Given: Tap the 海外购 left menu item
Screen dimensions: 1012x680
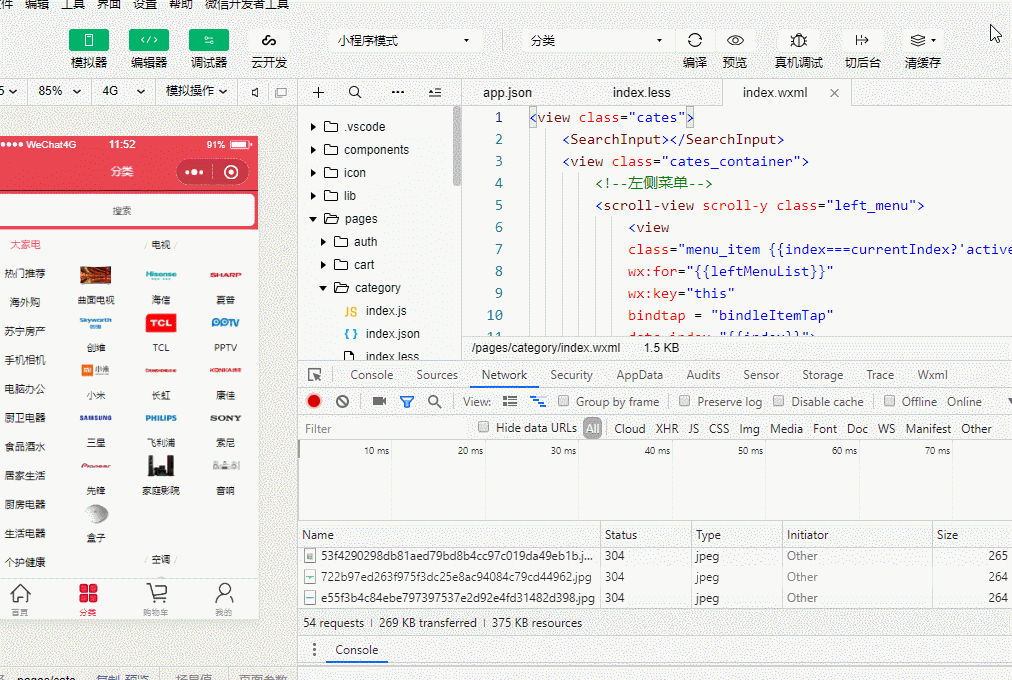Looking at the screenshot, I should coord(25,302).
